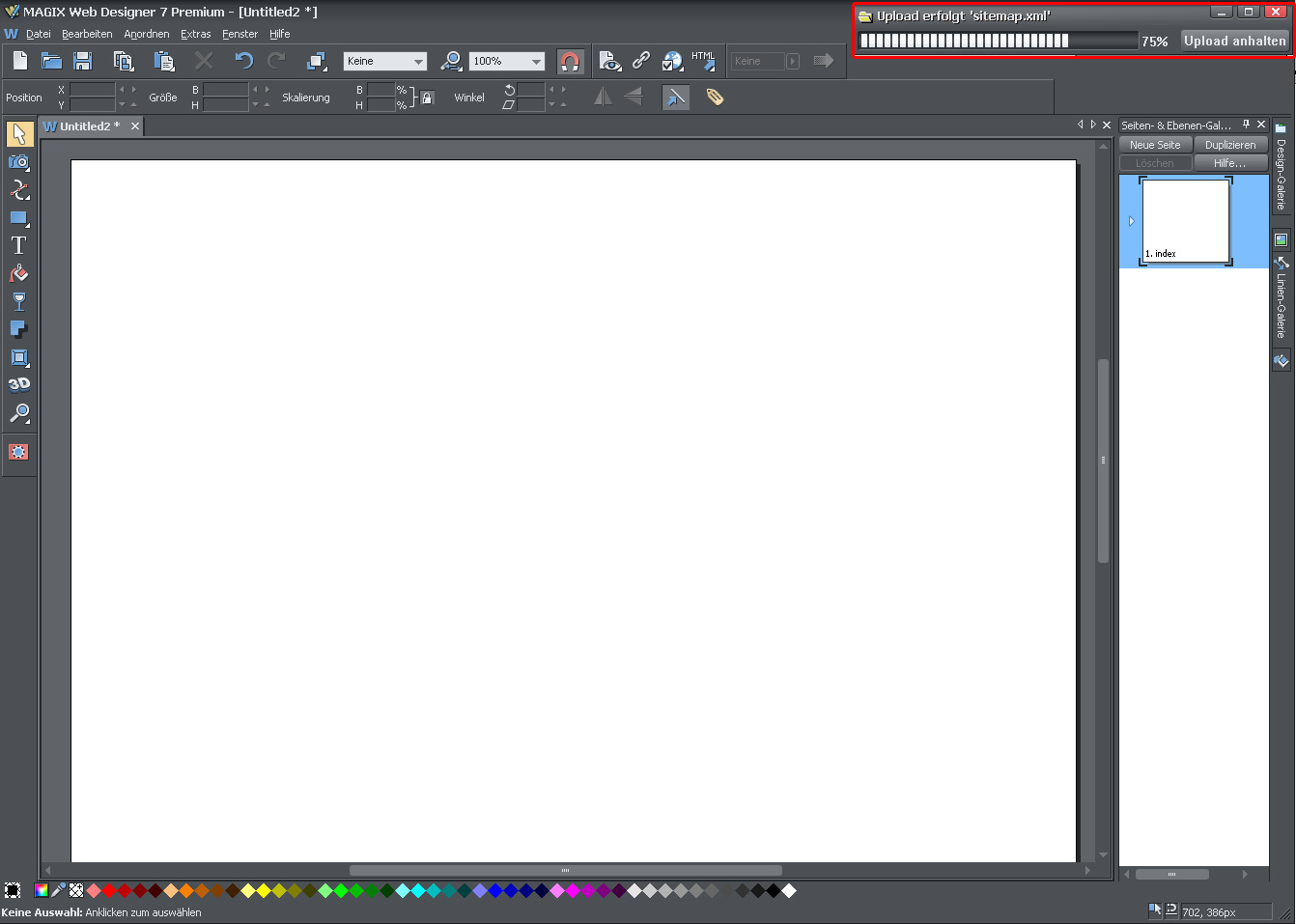The width and height of the screenshot is (1296, 924).
Task: Open the Bearbeiten menu
Action: point(87,34)
